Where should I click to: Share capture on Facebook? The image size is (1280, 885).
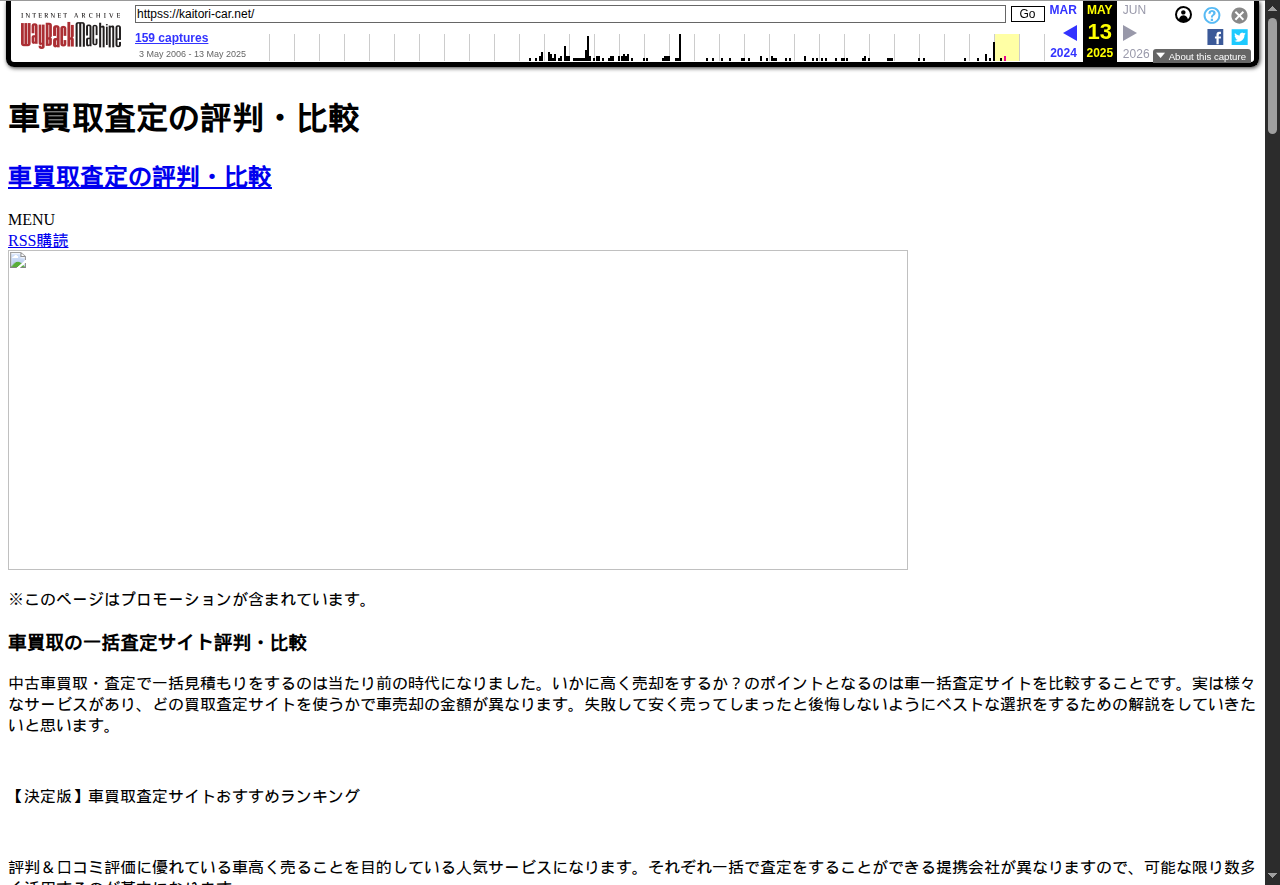tap(1215, 37)
